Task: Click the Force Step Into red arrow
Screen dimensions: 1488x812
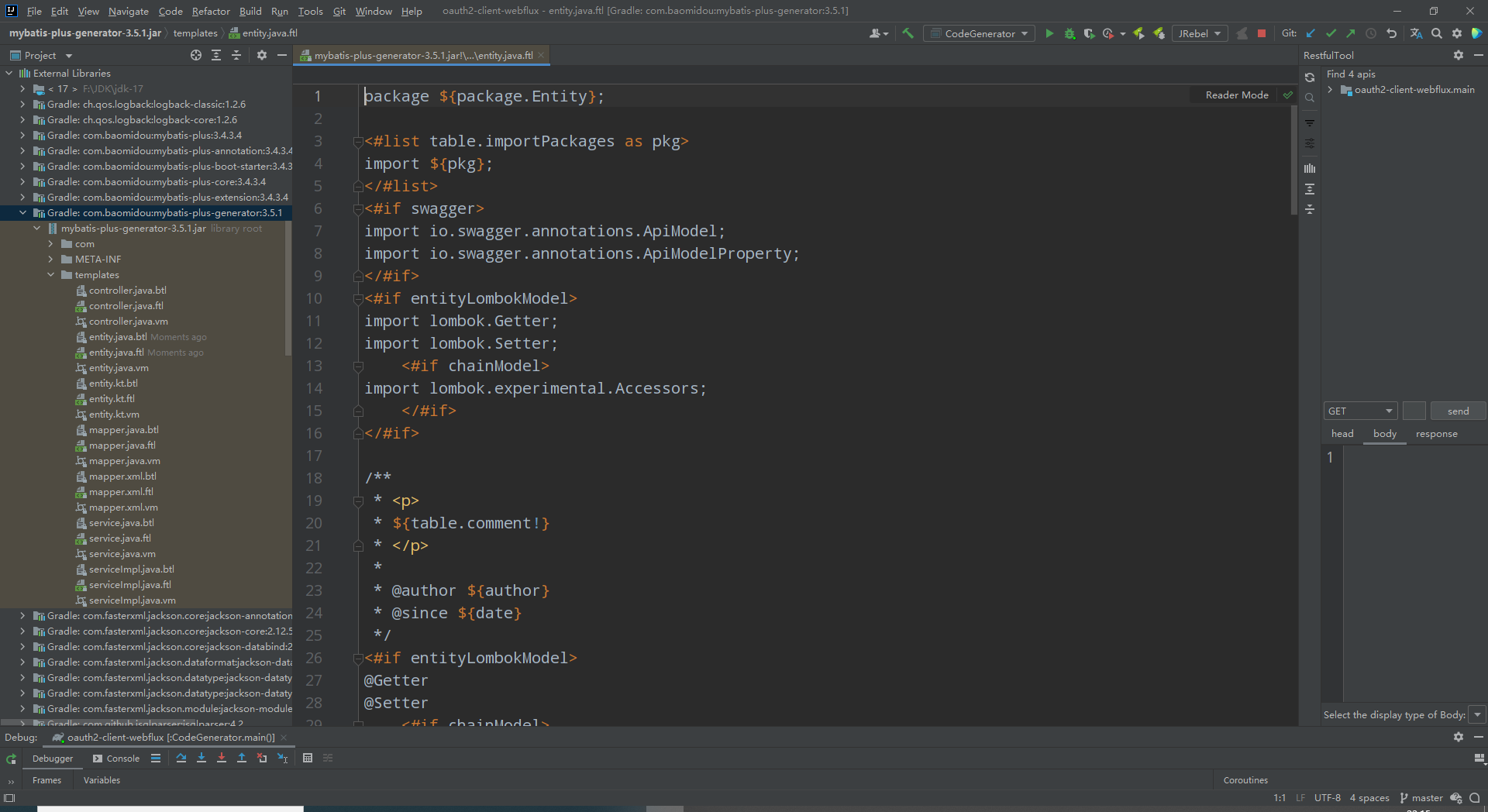Action: (x=222, y=758)
